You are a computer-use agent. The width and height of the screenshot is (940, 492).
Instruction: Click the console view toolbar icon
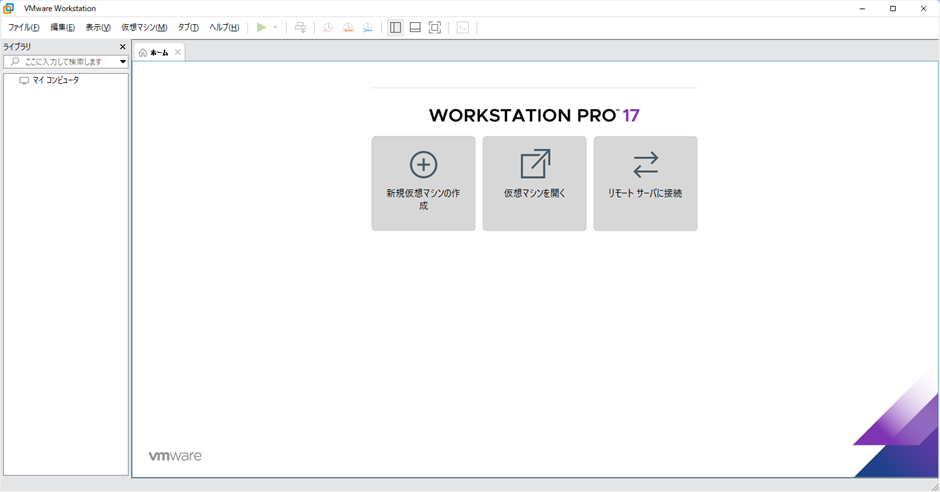(462, 28)
